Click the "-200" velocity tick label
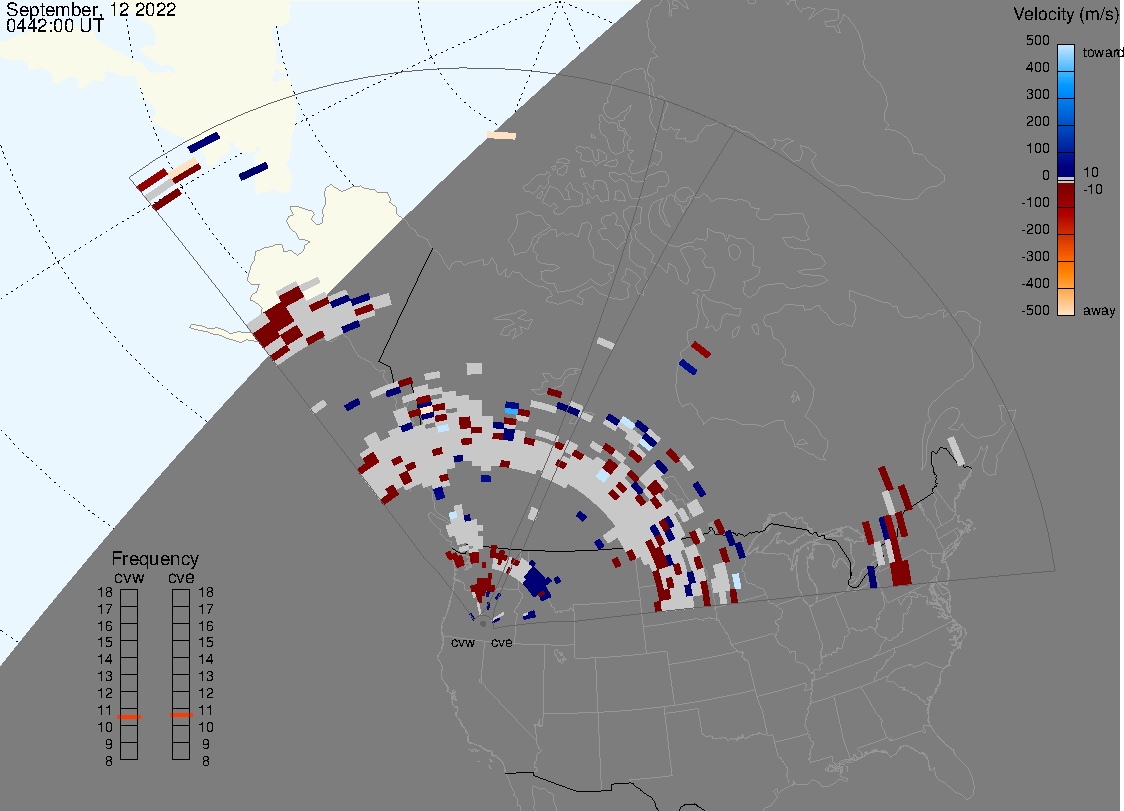Screen dimensions: 1124x811 click(x=1035, y=229)
